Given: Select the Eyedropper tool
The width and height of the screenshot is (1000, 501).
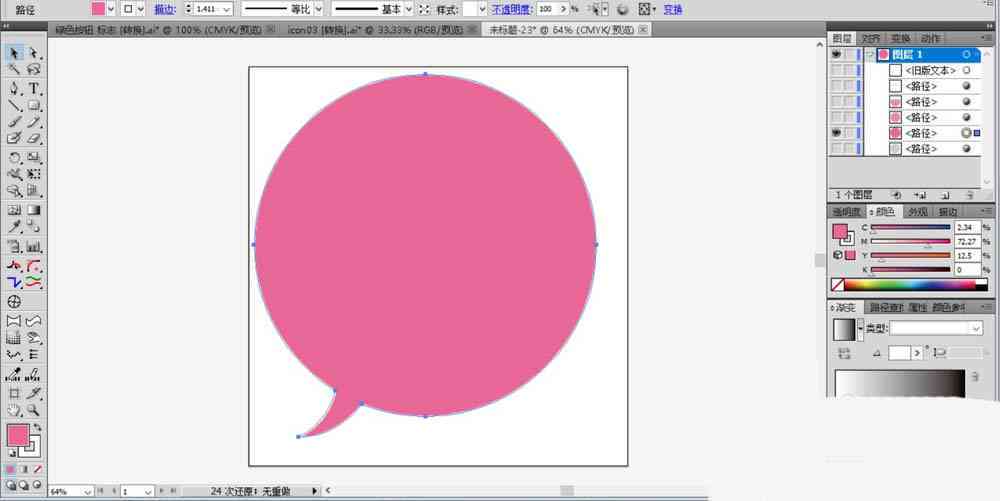Looking at the screenshot, I should click(15, 227).
